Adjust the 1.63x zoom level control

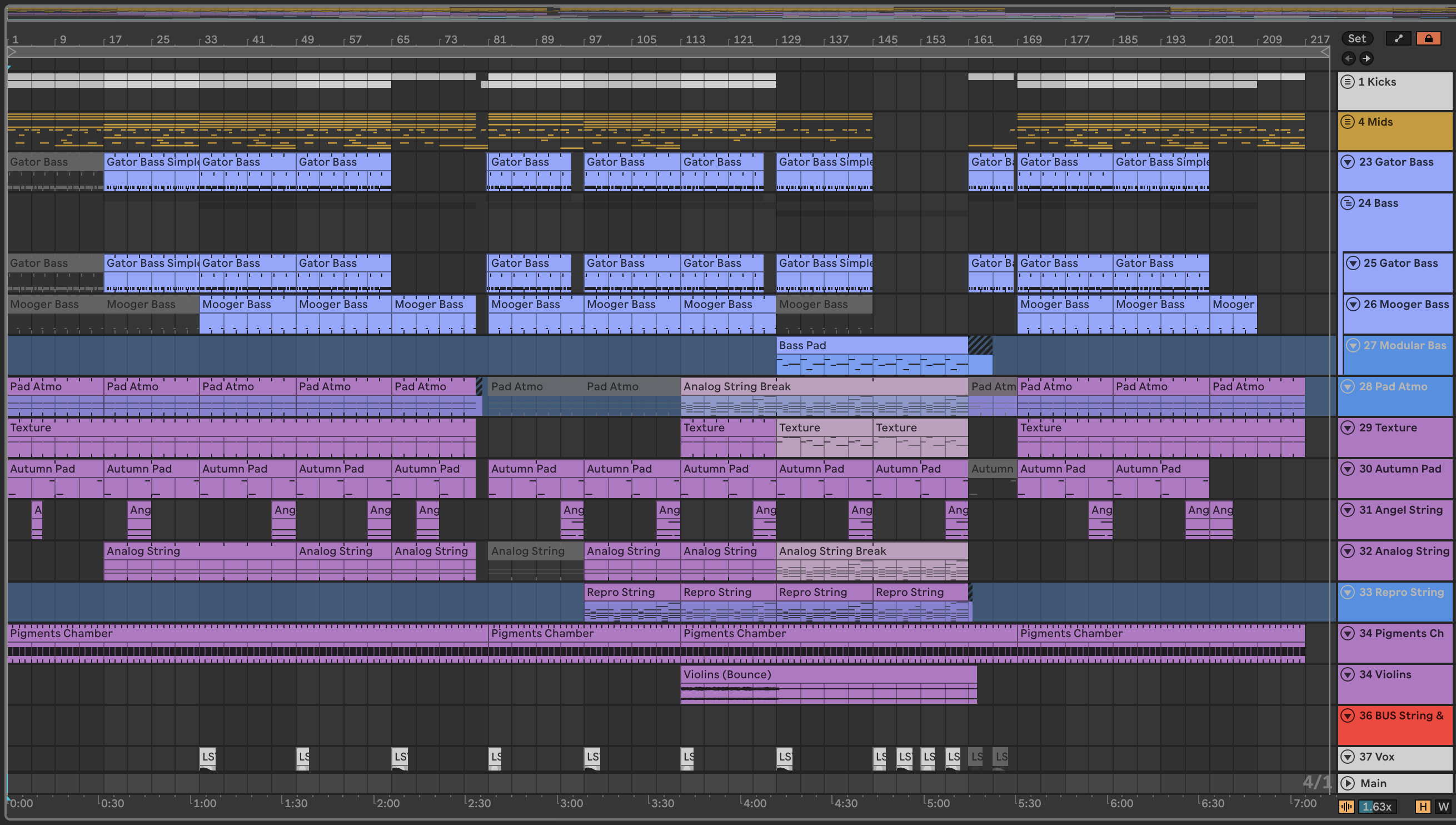[1377, 806]
